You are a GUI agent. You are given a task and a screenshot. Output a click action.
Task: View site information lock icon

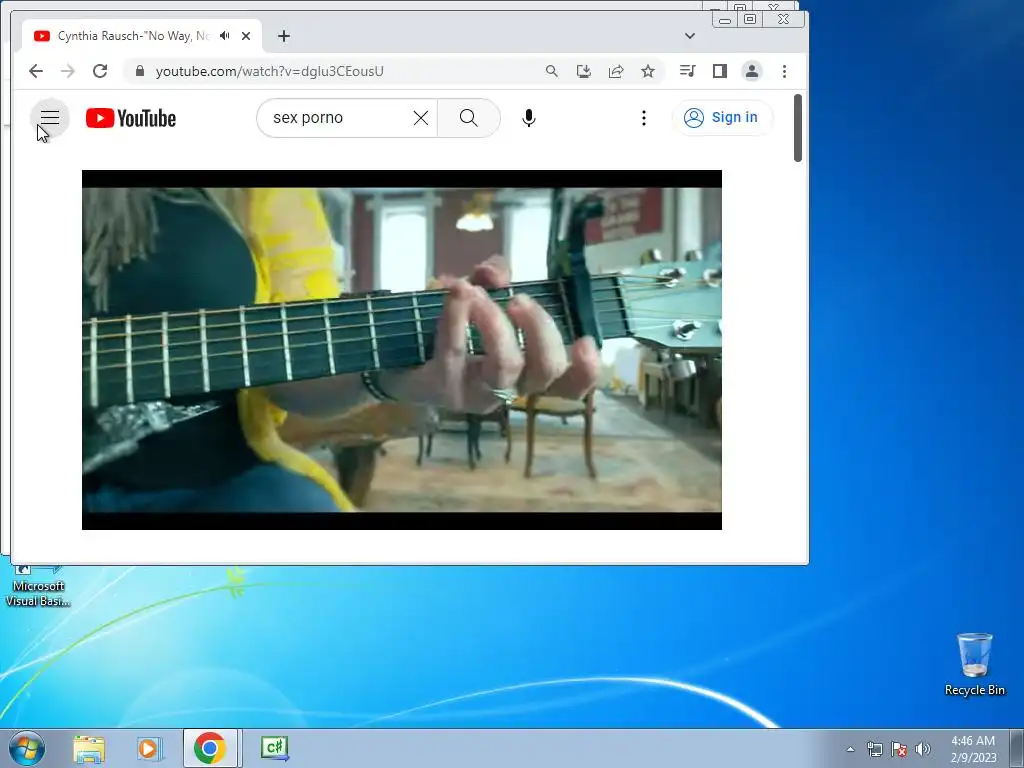[139, 71]
